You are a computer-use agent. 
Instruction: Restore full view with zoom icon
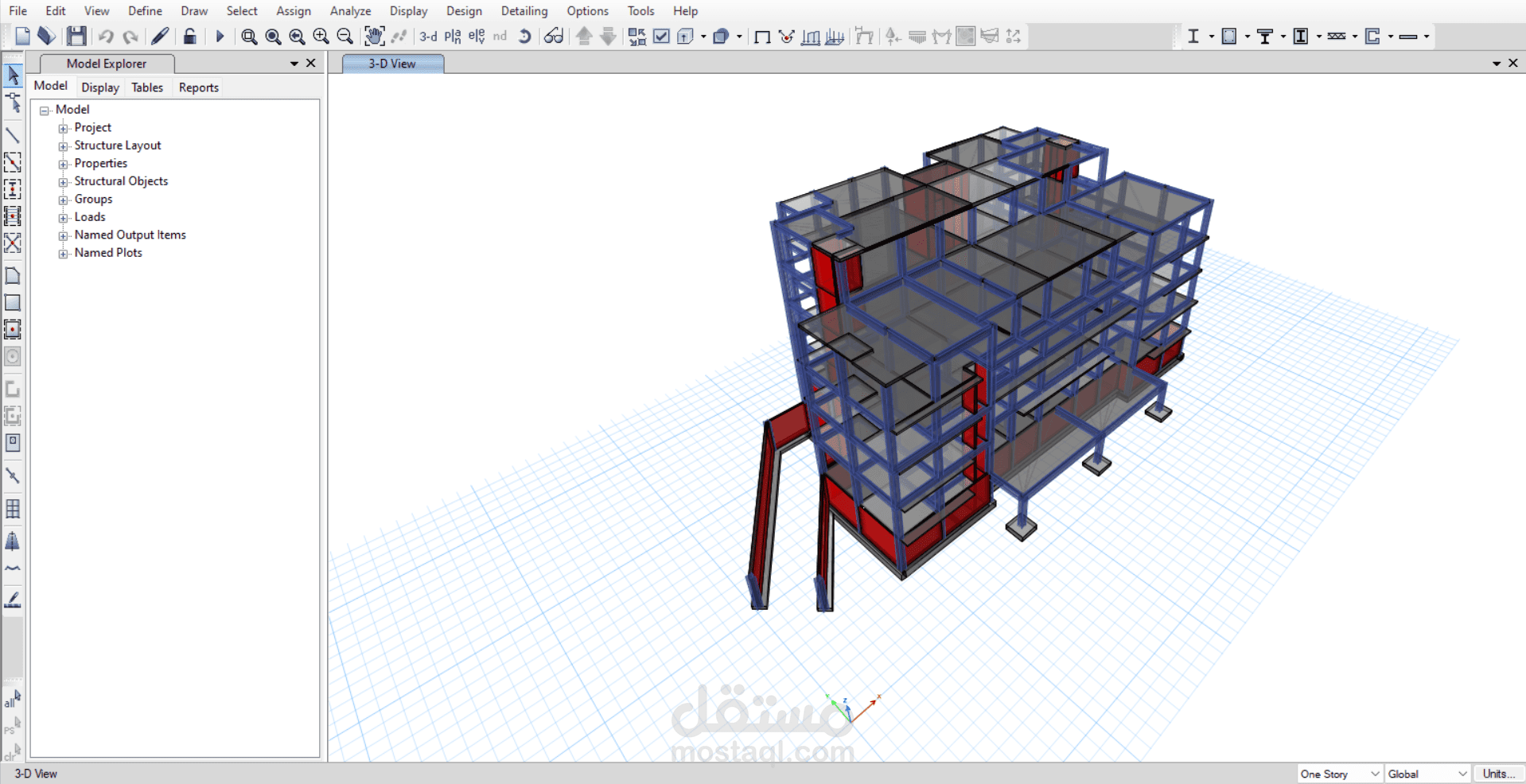point(273,37)
